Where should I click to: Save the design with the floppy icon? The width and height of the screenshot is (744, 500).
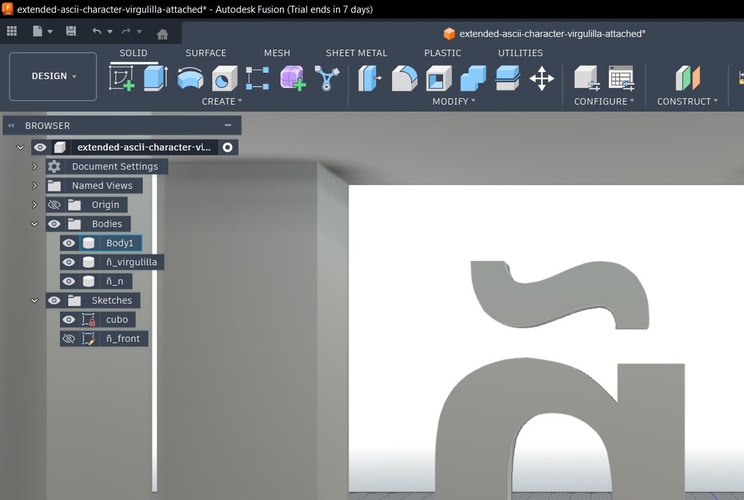pyautogui.click(x=71, y=31)
